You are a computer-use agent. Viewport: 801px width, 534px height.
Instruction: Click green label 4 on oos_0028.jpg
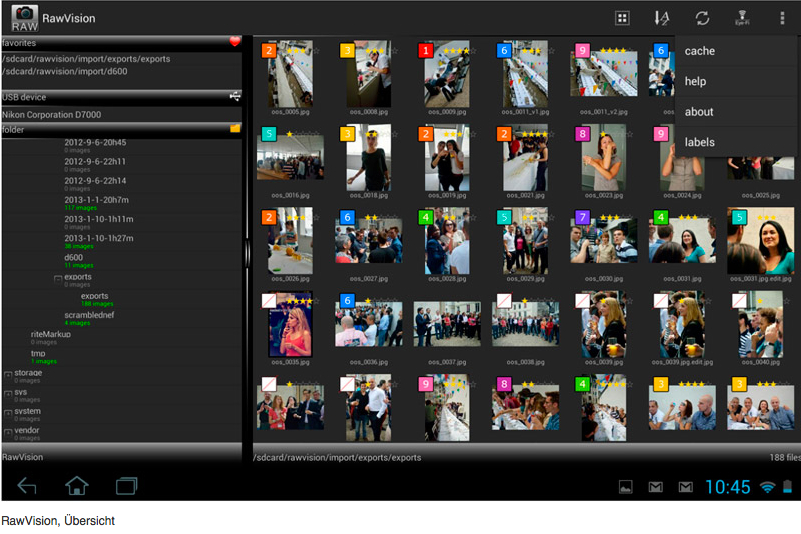pos(426,217)
